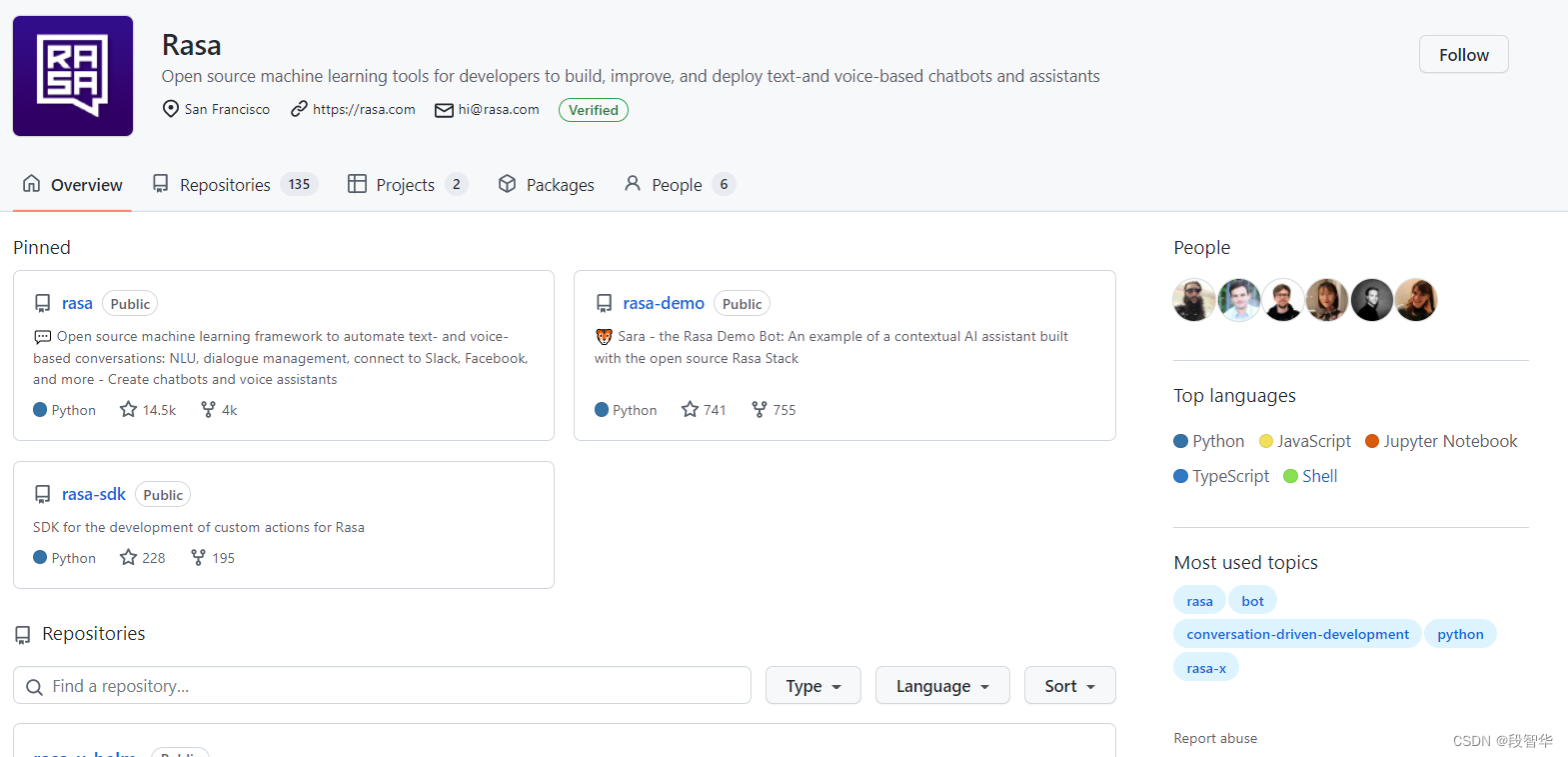1568x757 pixels.
Task: Filter by Shell in Top languages
Action: (1310, 476)
